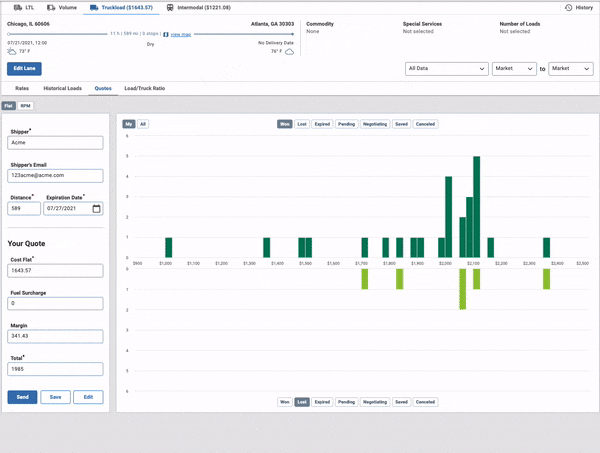Toggle Lost in the bottom chart filters
The width and height of the screenshot is (600, 453).
coord(302,402)
